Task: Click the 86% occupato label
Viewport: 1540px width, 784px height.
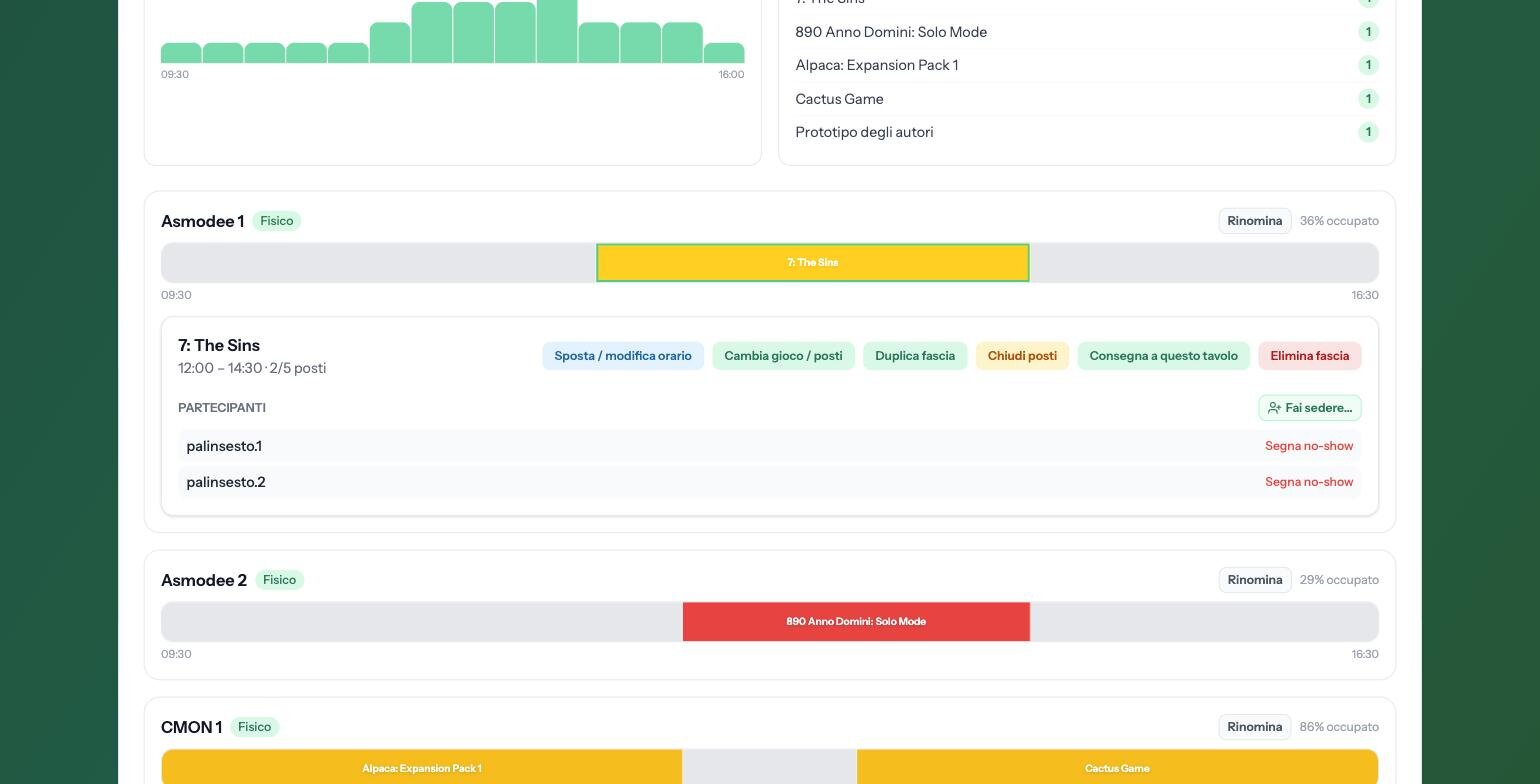Action: click(x=1339, y=727)
